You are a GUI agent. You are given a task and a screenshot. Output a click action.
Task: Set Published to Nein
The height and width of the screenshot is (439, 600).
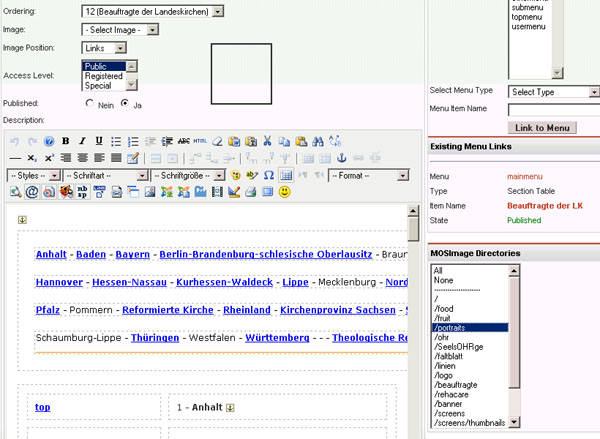[91, 103]
